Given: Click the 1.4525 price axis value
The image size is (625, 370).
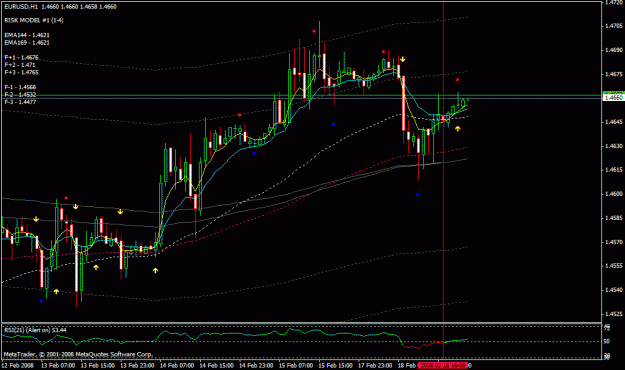Looking at the screenshot, I should (x=614, y=314).
